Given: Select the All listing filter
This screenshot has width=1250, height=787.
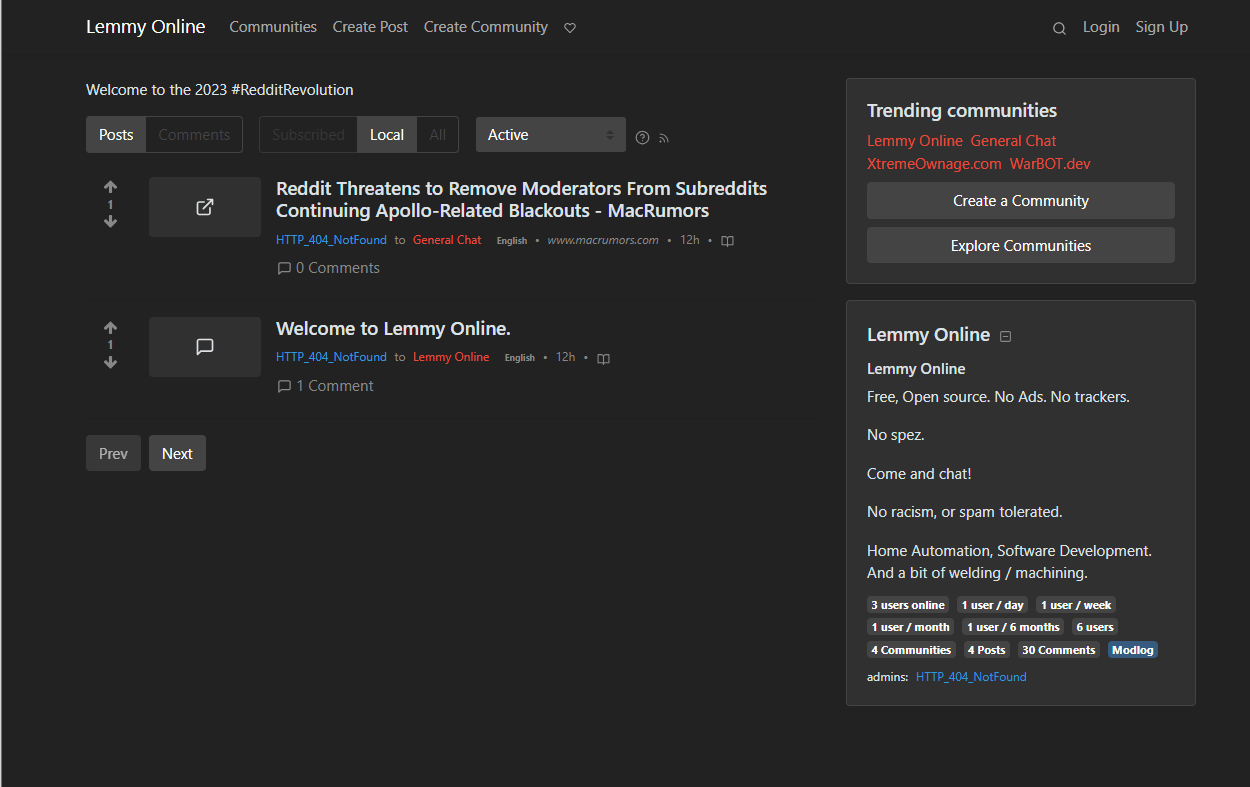Looking at the screenshot, I should pyautogui.click(x=438, y=135).
